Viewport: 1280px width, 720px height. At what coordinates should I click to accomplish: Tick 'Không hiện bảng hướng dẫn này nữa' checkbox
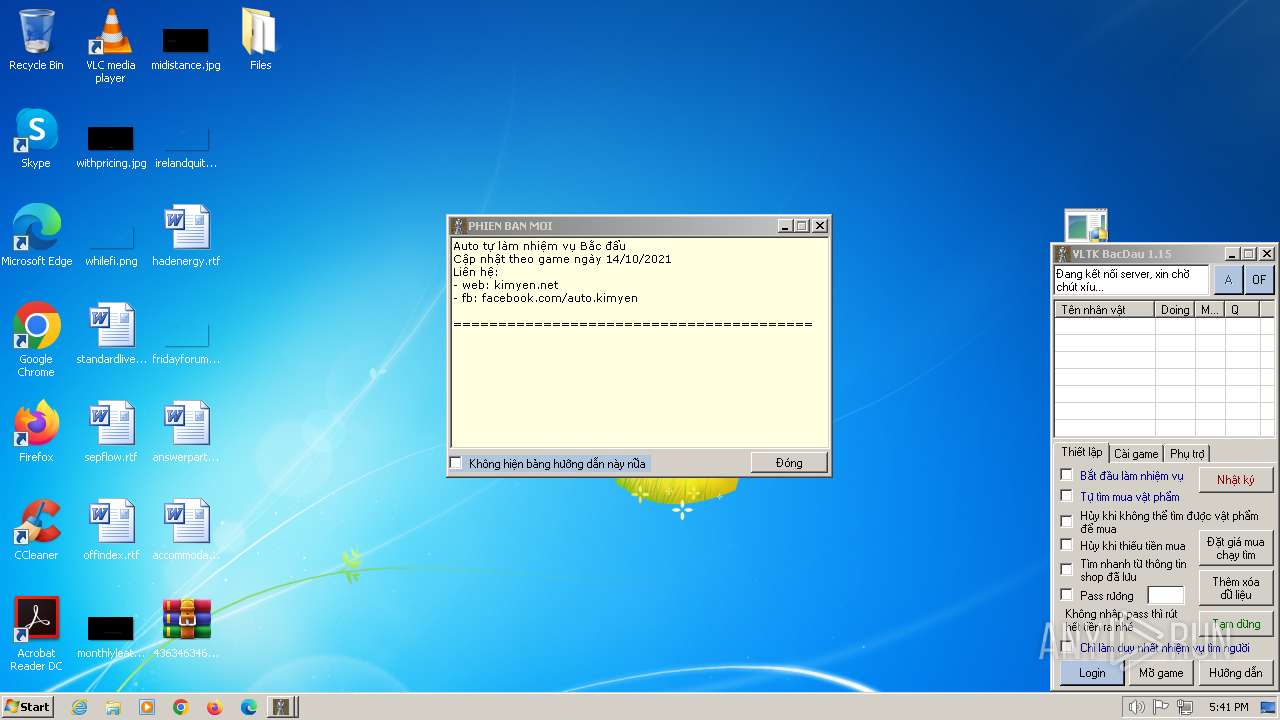(x=456, y=463)
